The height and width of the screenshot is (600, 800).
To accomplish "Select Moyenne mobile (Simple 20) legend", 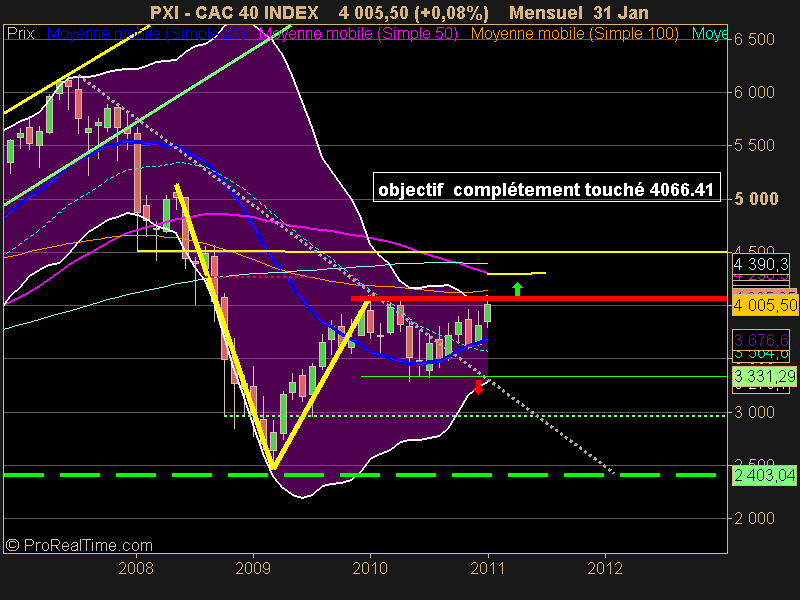I will coord(146,34).
